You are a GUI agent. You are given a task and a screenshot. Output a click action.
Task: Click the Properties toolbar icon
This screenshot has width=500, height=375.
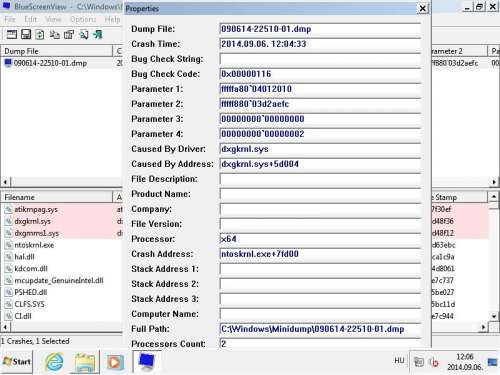(69, 35)
